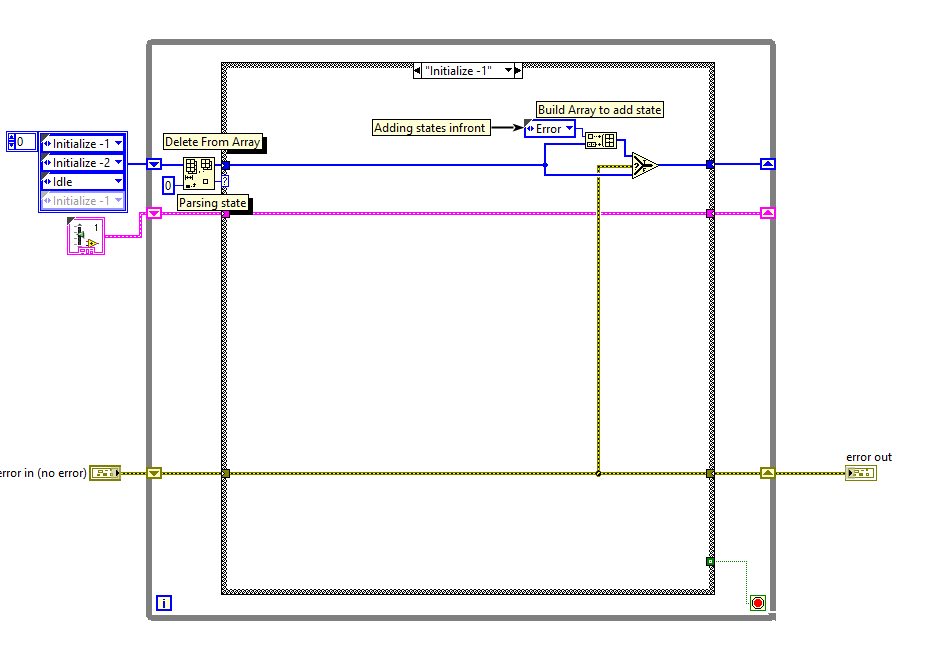
Task: Open the Initialize -2 enum dropdown arrow
Action: coord(118,162)
